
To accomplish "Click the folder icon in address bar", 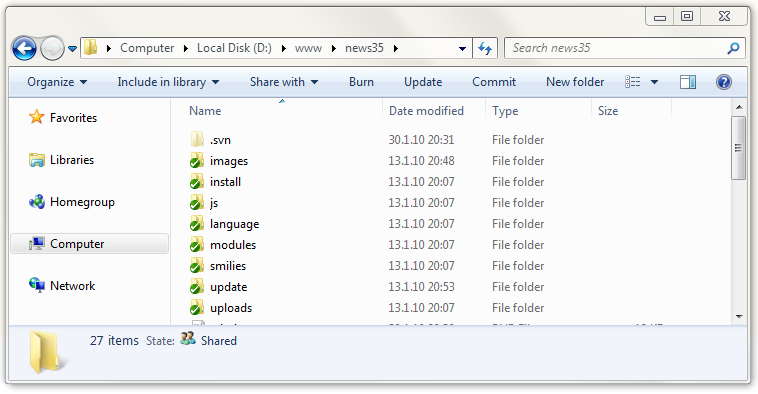I will [90, 48].
